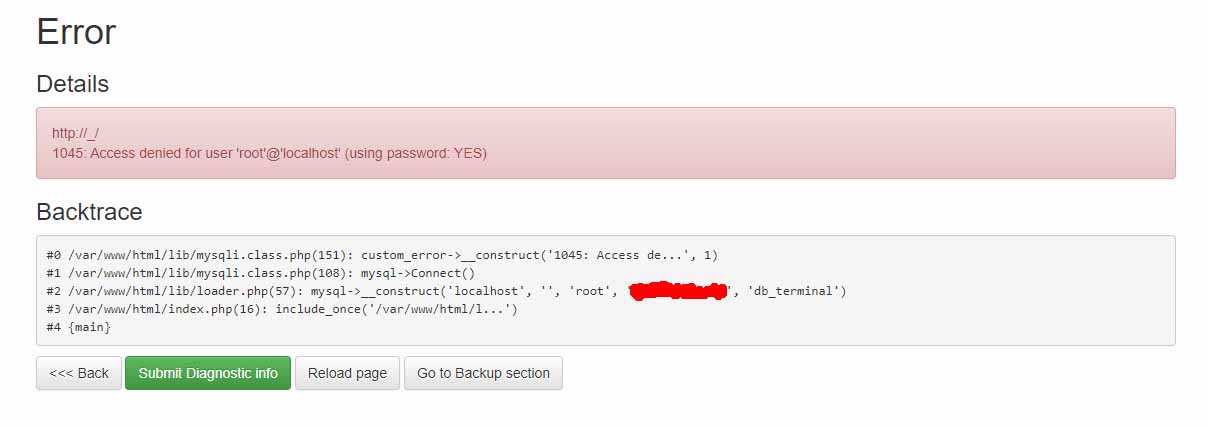Click the '(using password: YES)' text
Viewport: 1208px width, 429px height.
416,153
